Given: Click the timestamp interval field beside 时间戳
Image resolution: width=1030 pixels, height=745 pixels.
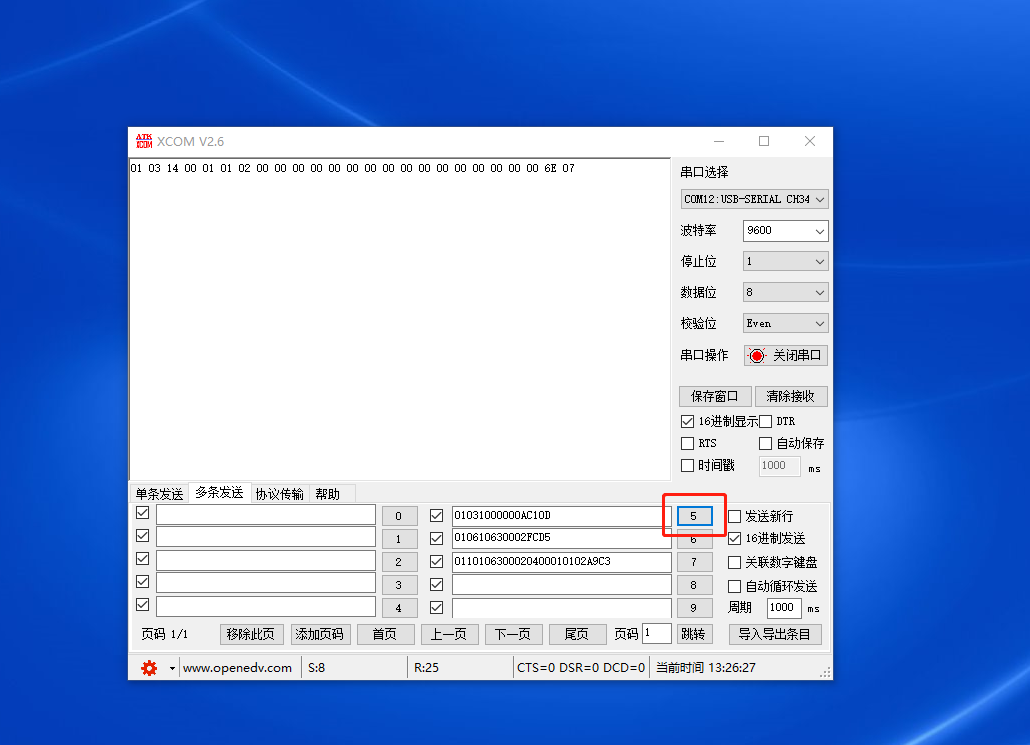Looking at the screenshot, I should tap(780, 466).
